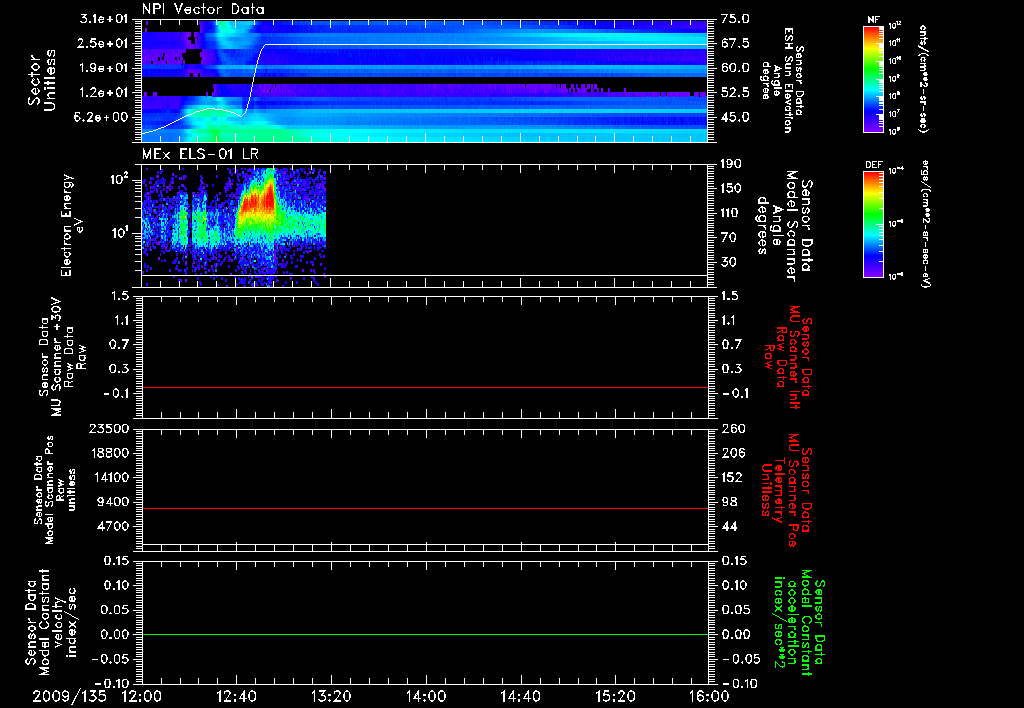The width and height of the screenshot is (1024, 708).
Task: Click the 30 scanner angle tick label
Action: (x=728, y=262)
